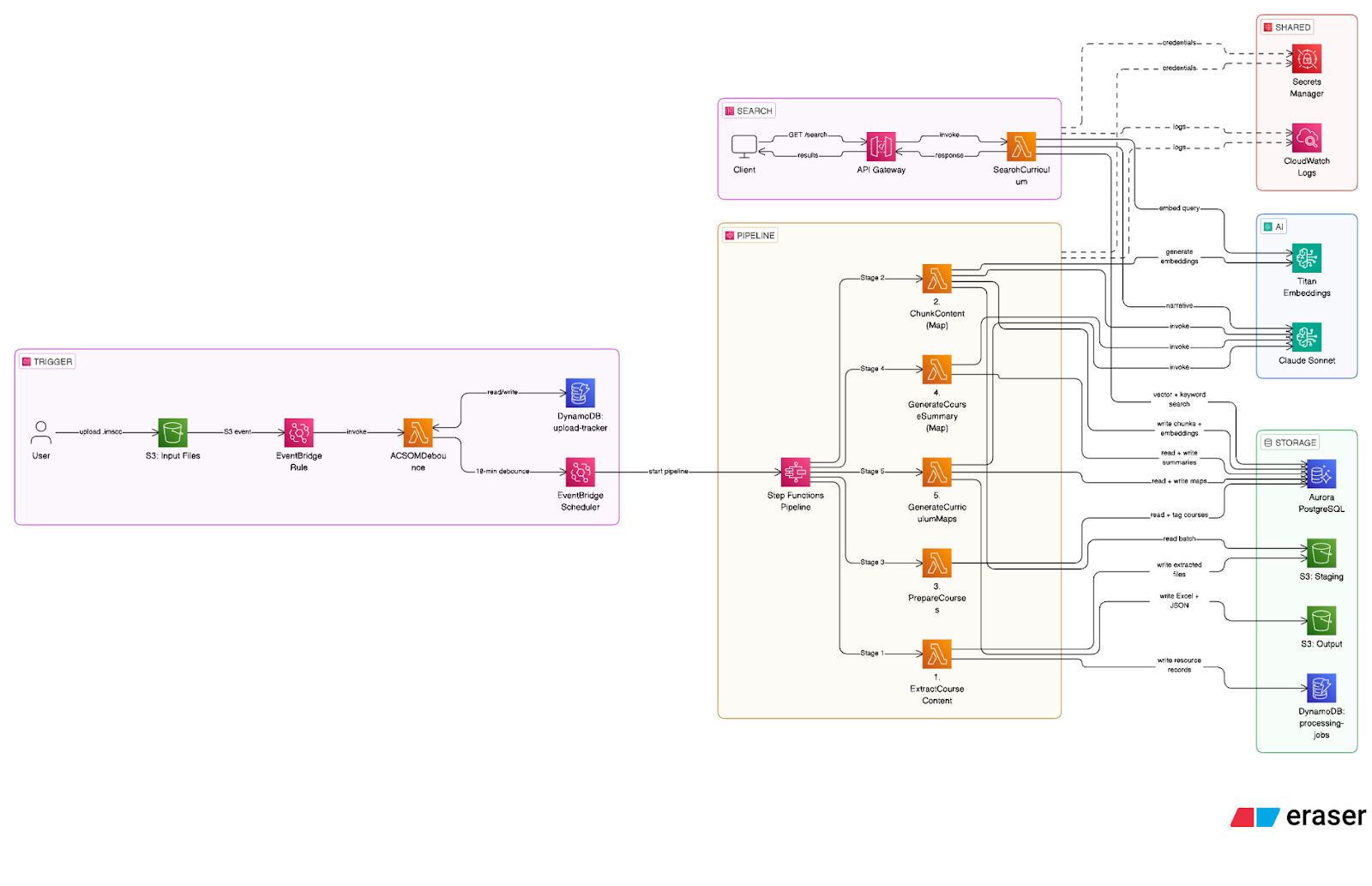The image size is (1372, 886).
Task: Click the EventBridge Scheduler icon
Action: tap(580, 472)
